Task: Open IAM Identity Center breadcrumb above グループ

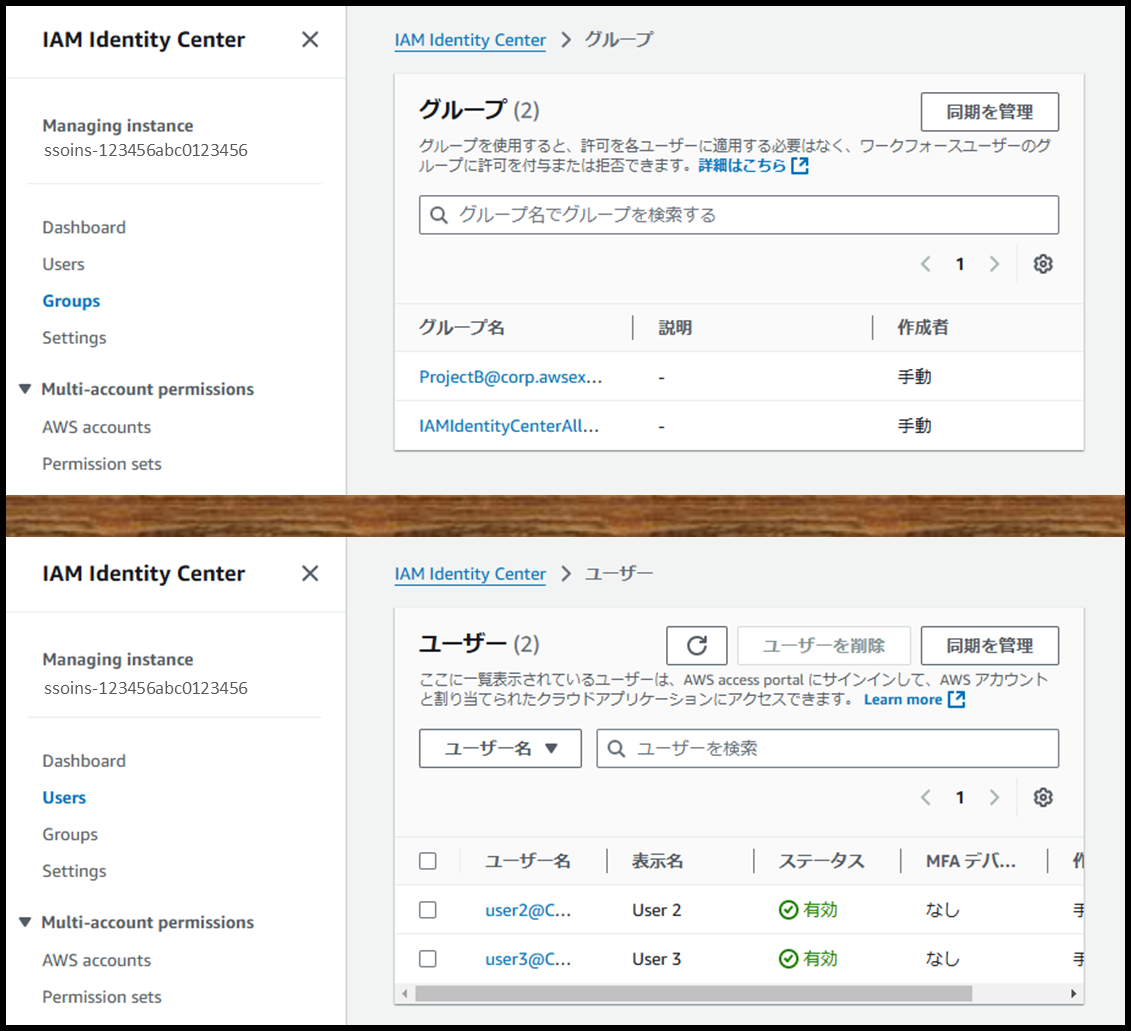Action: [x=470, y=40]
